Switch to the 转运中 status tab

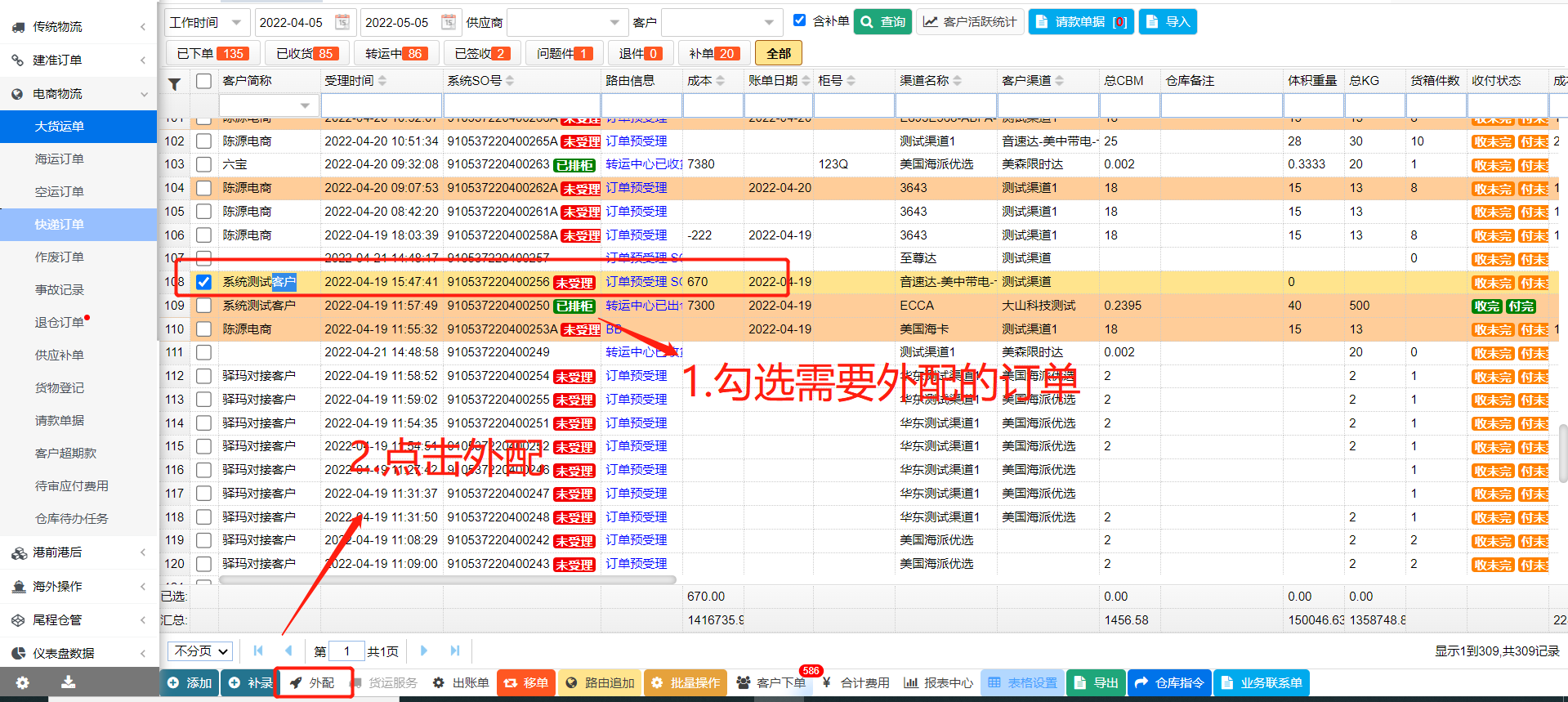[395, 53]
